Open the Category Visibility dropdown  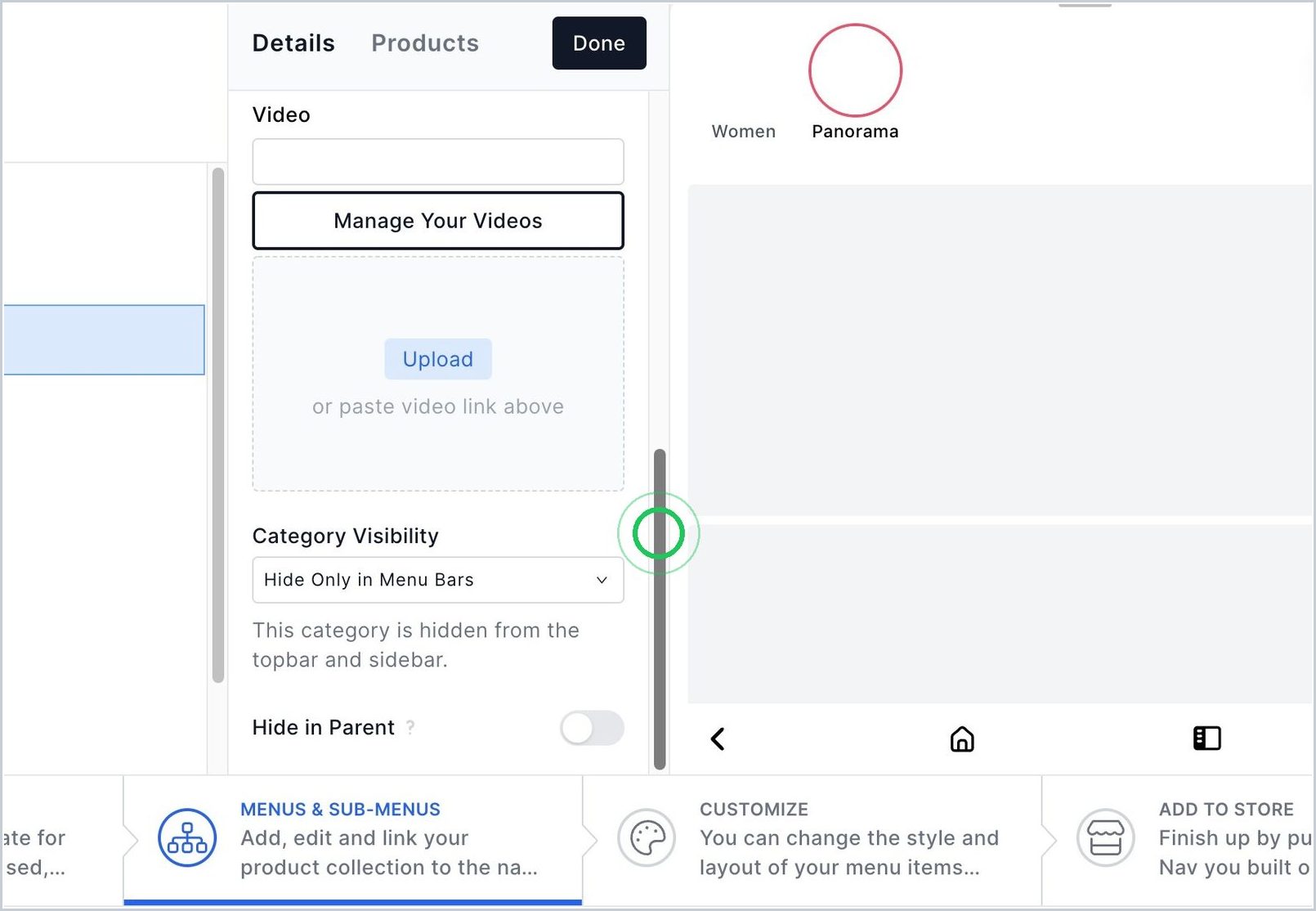pos(438,580)
